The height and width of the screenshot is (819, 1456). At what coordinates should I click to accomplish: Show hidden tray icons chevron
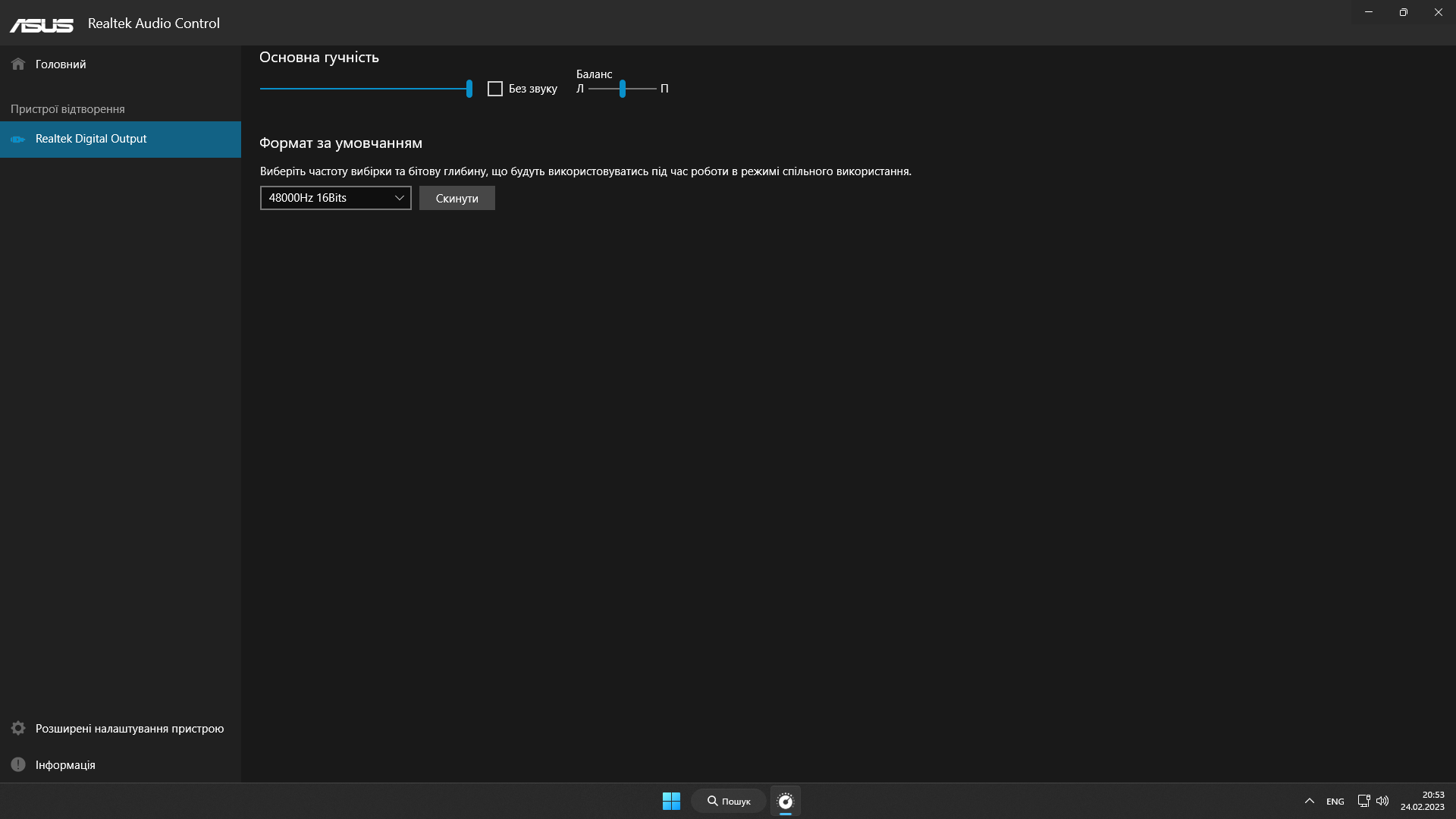coord(1310,801)
